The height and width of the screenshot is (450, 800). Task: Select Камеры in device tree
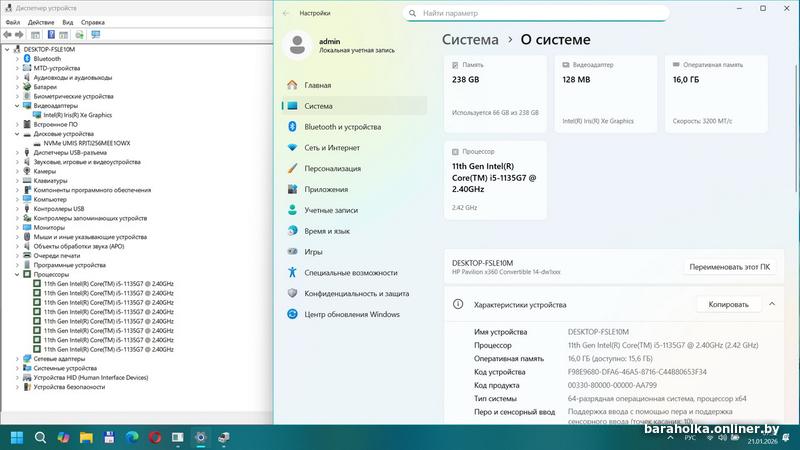pos(45,171)
